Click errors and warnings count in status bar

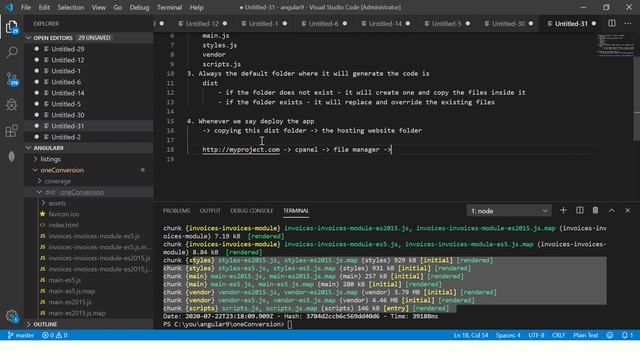click(x=54, y=335)
